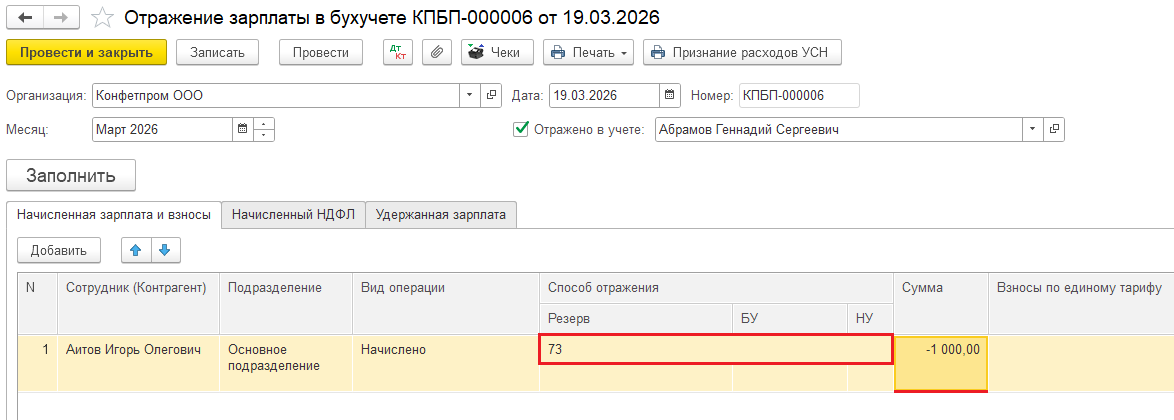Select the Начислено operation cell

click(445, 362)
